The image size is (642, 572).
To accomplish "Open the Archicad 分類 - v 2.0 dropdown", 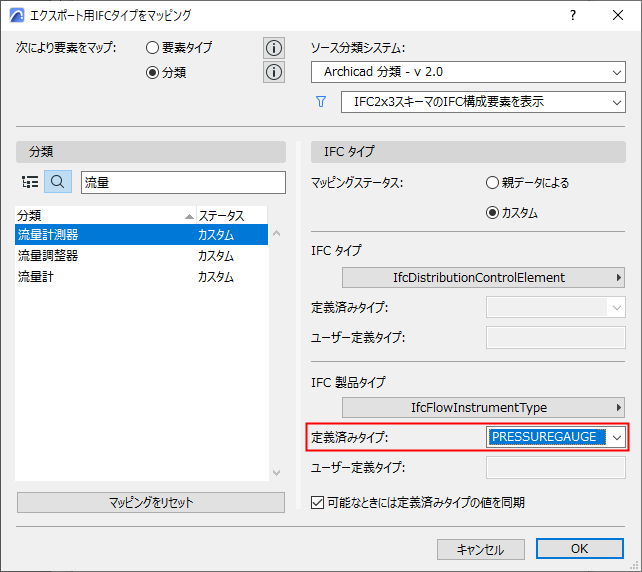I will coord(468,72).
